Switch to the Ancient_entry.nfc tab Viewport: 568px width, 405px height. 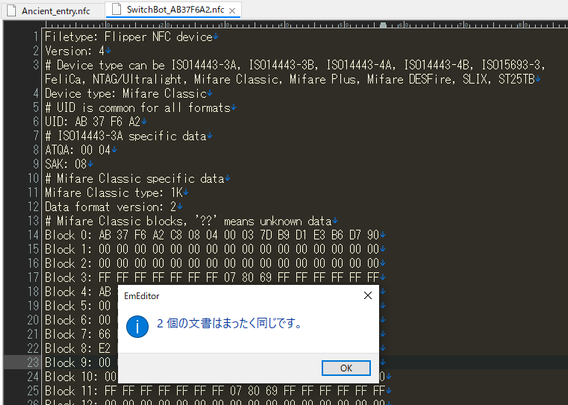pyautogui.click(x=55, y=11)
